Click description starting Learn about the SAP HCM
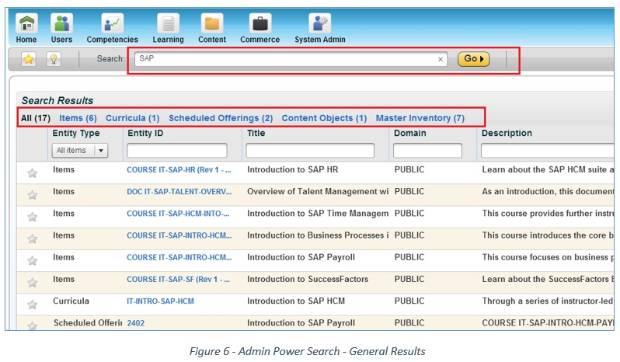This screenshot has height=362, width=620. pos(548,170)
